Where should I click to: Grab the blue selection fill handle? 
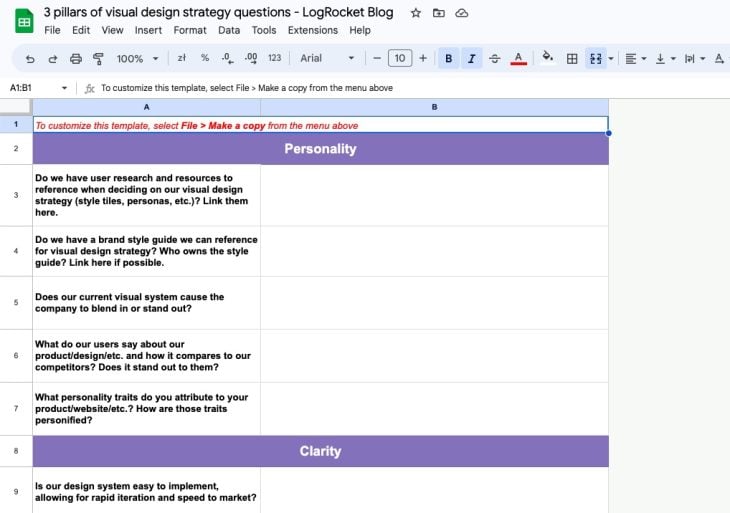click(x=608, y=133)
